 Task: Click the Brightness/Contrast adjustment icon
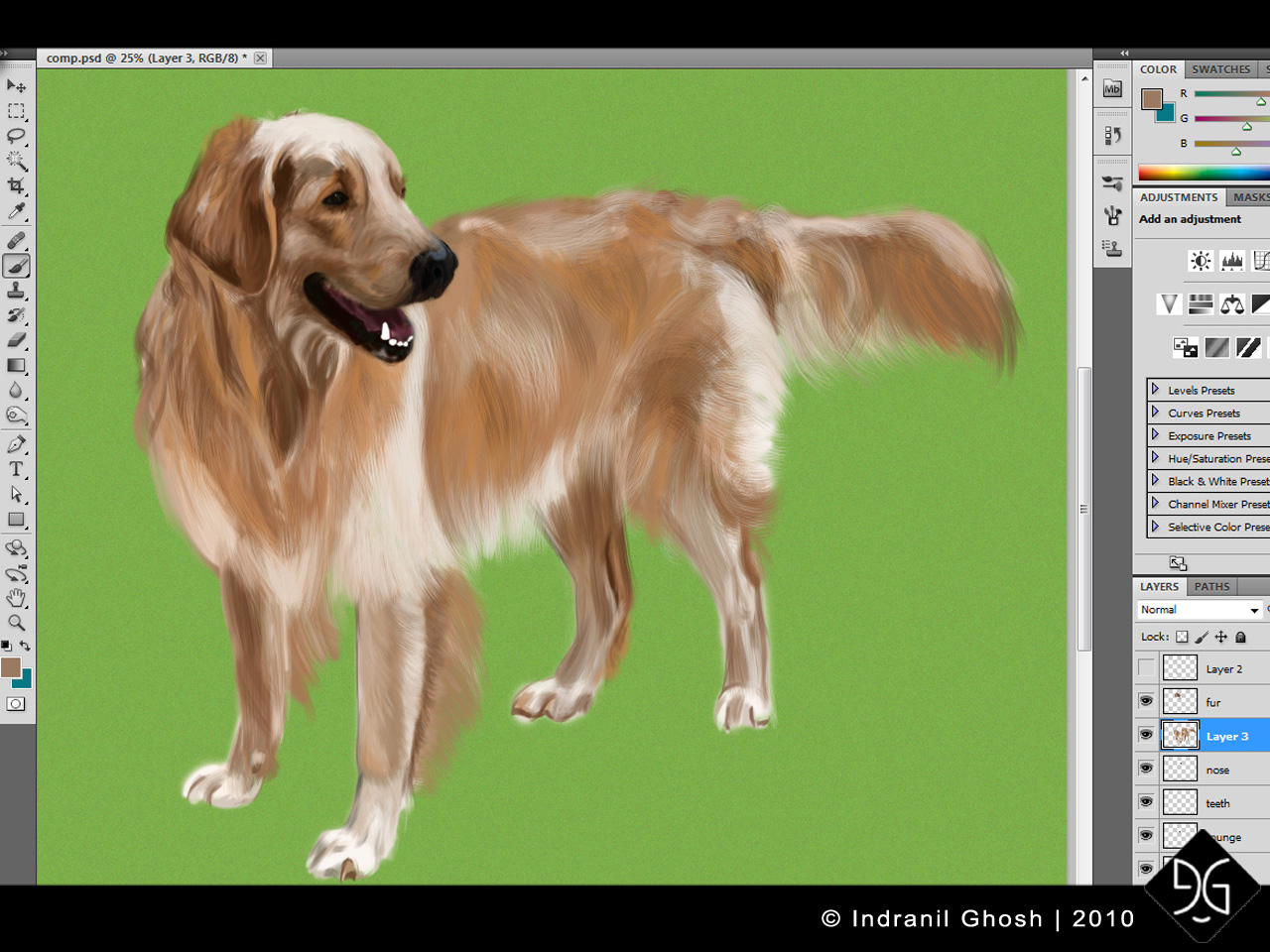(1201, 261)
